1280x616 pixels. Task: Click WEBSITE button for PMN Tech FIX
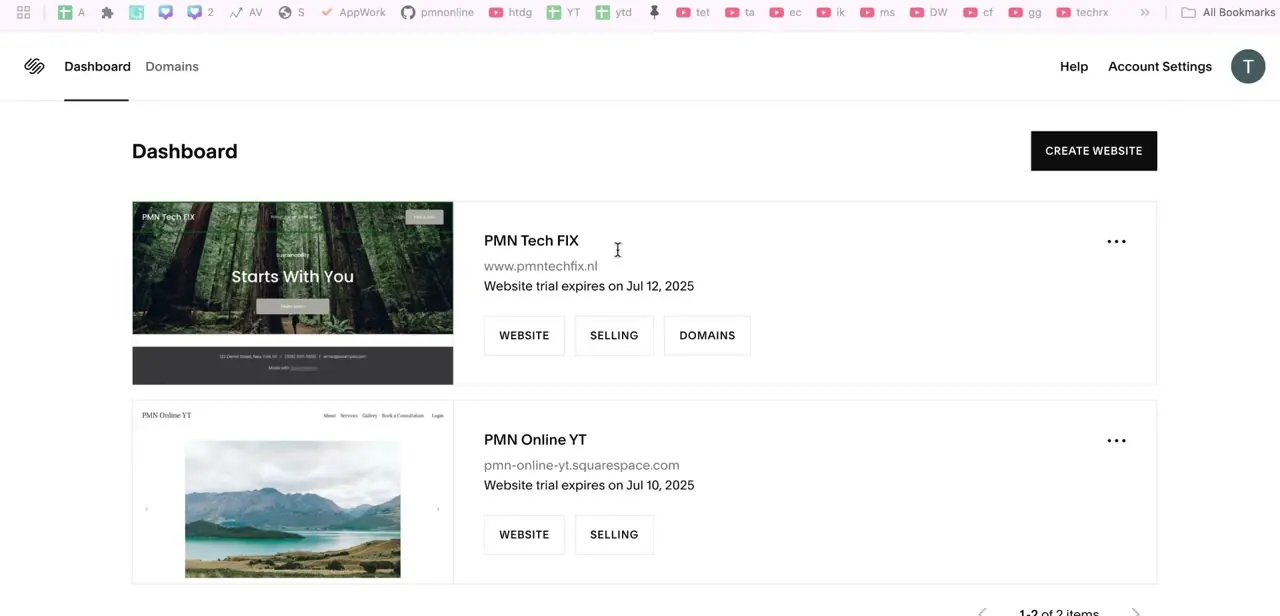click(x=524, y=335)
